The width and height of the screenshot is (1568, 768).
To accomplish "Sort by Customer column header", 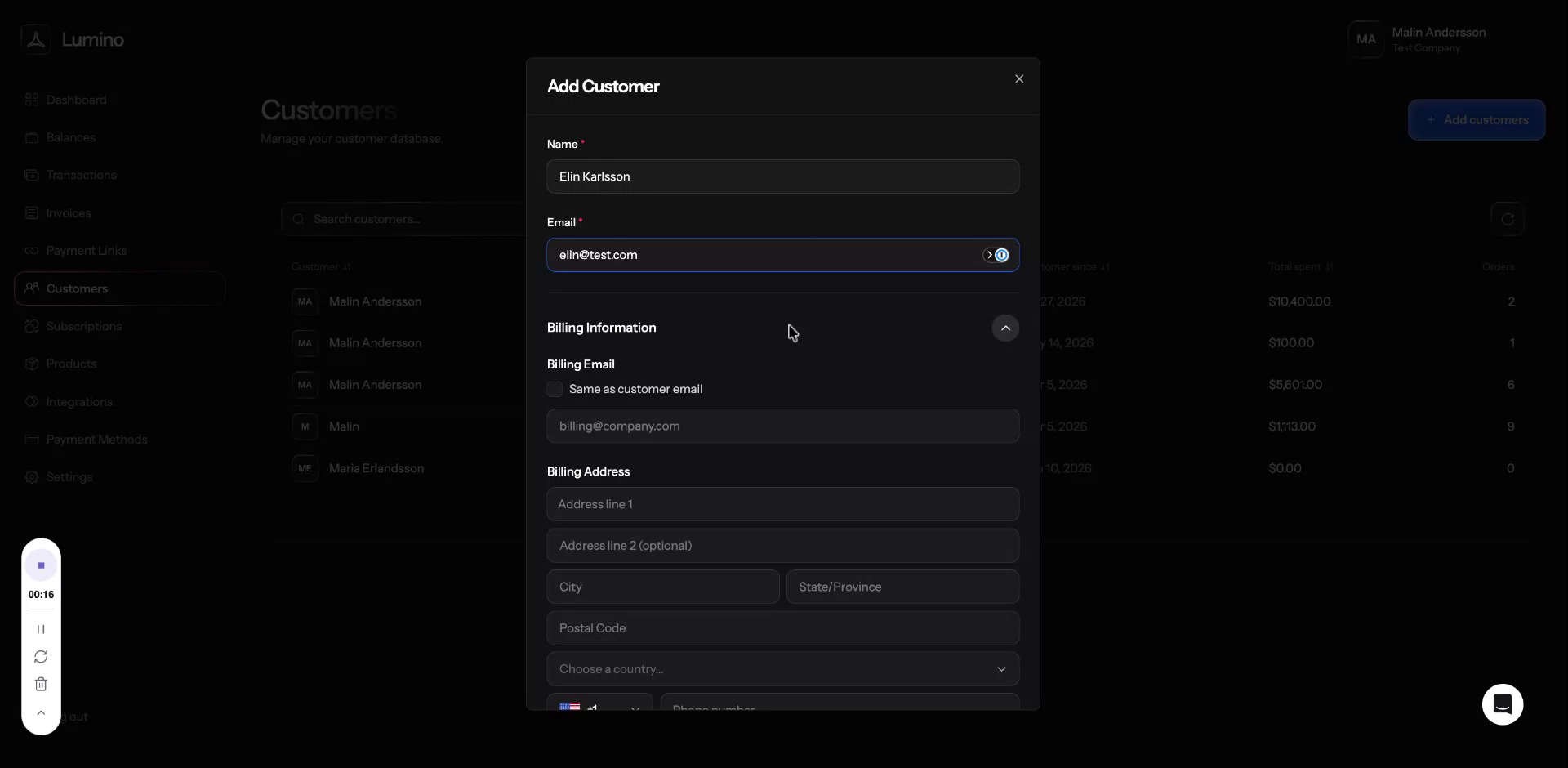I will pyautogui.click(x=320, y=267).
